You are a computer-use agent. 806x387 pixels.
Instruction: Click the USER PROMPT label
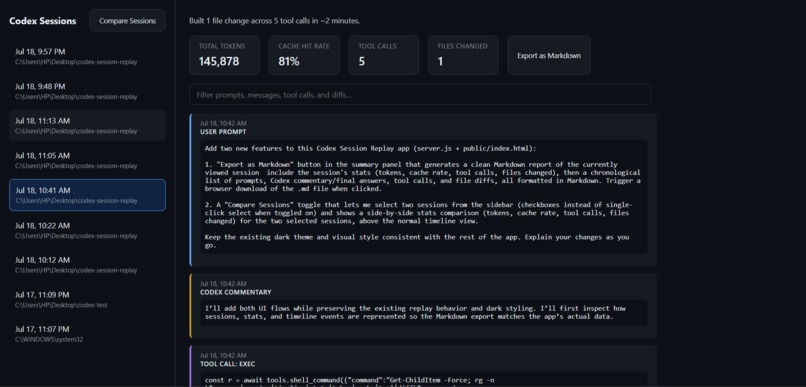click(x=223, y=132)
